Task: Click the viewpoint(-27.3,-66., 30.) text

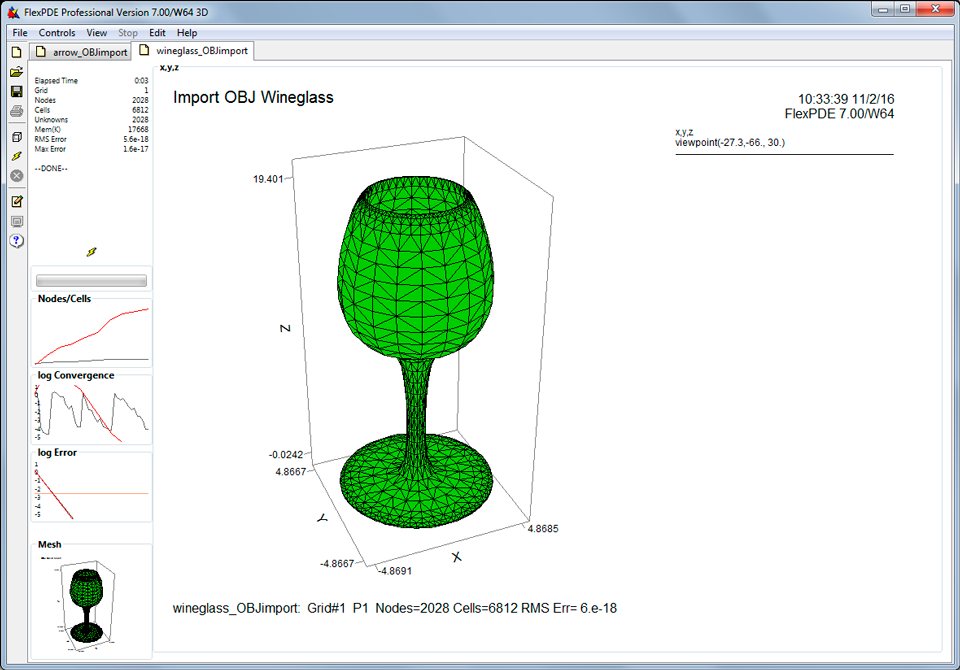Action: point(730,143)
